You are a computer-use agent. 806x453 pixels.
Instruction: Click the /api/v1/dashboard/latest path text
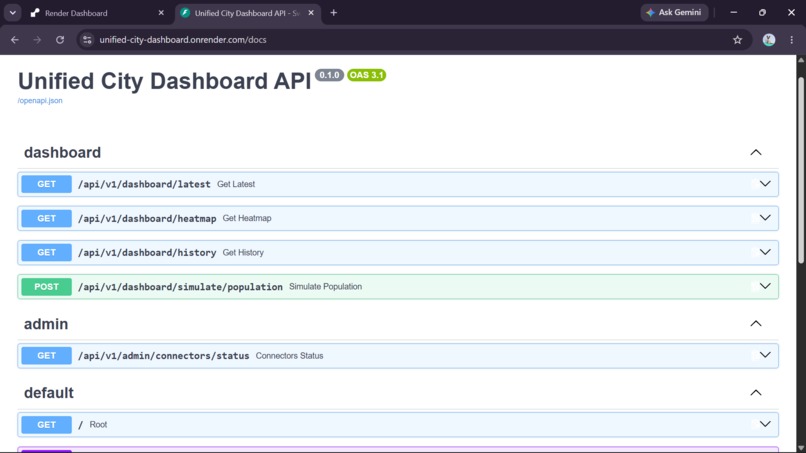(x=144, y=184)
